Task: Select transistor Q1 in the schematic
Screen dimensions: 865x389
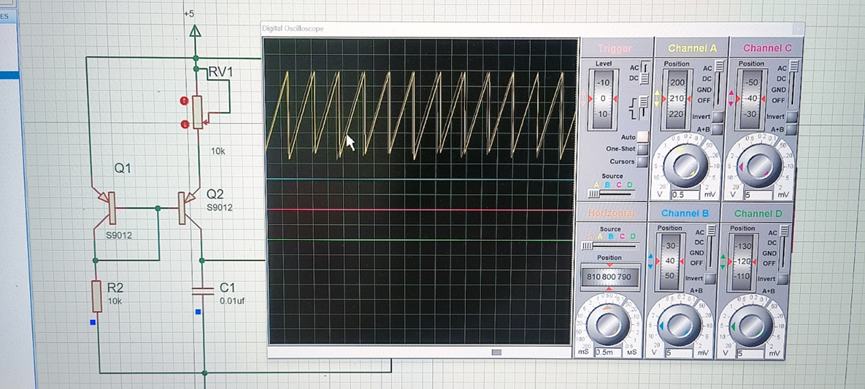Action: coord(109,208)
